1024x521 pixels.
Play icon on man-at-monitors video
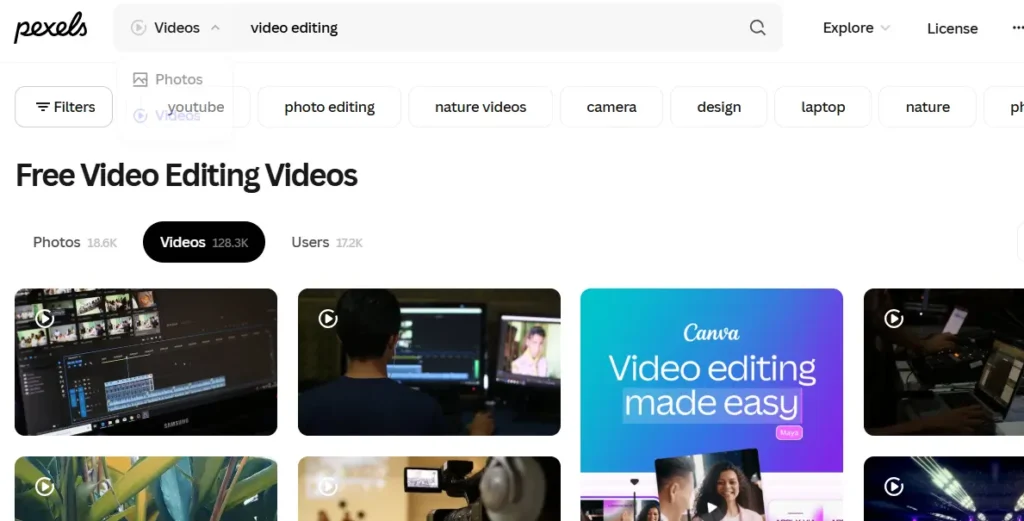[x=328, y=319]
